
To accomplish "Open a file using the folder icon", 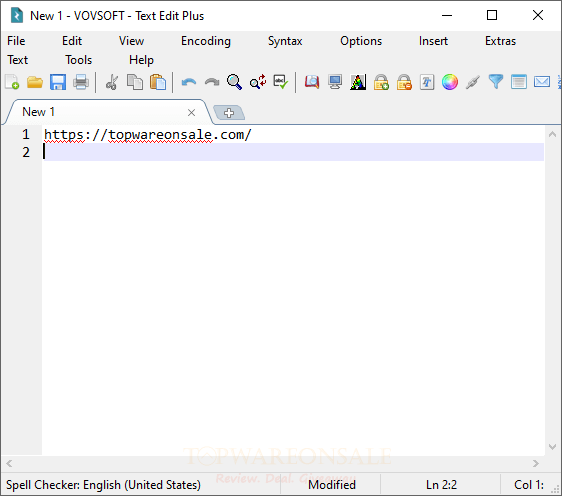I will [35, 82].
